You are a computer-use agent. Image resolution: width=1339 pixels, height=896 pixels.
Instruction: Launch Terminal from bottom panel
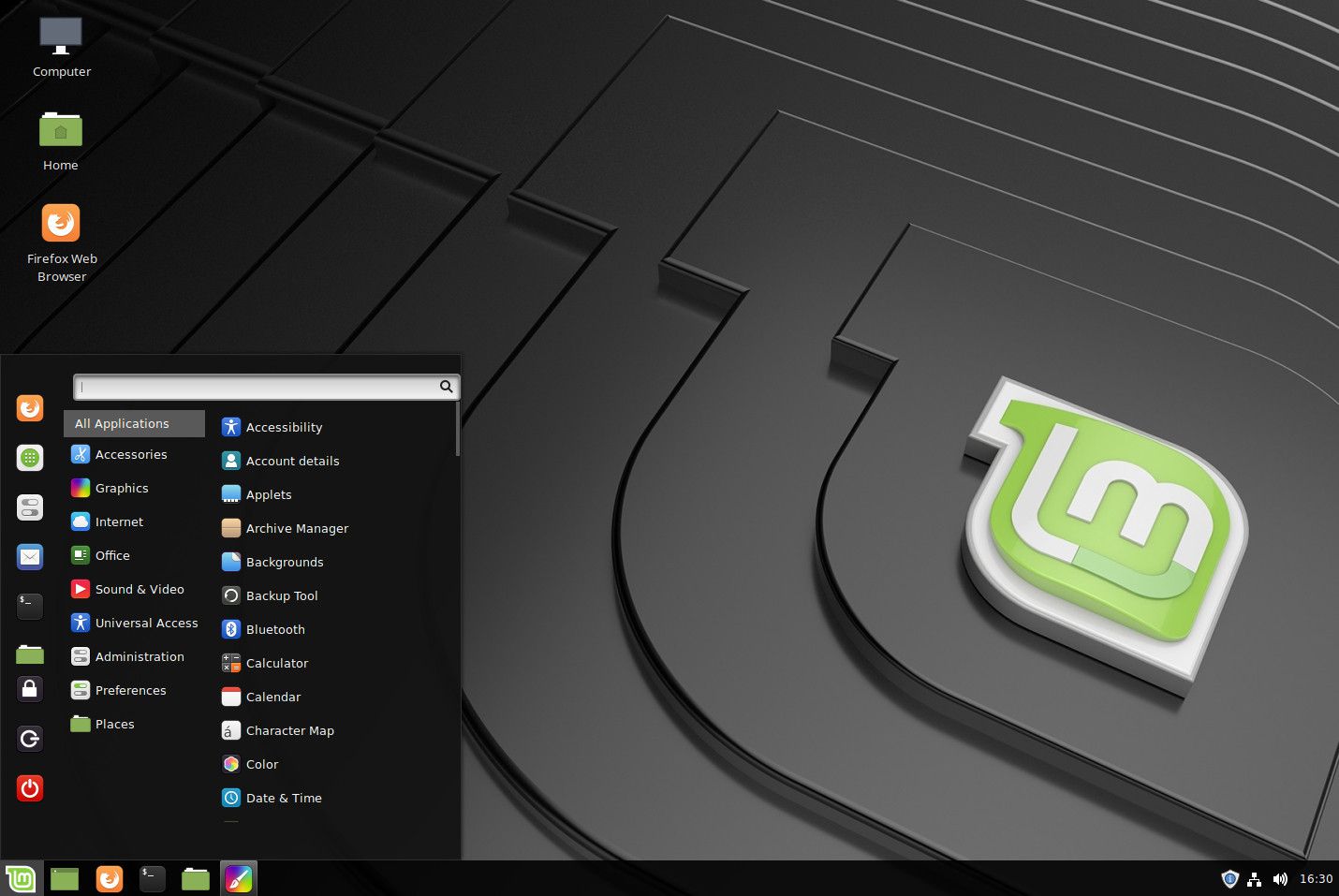(153, 878)
